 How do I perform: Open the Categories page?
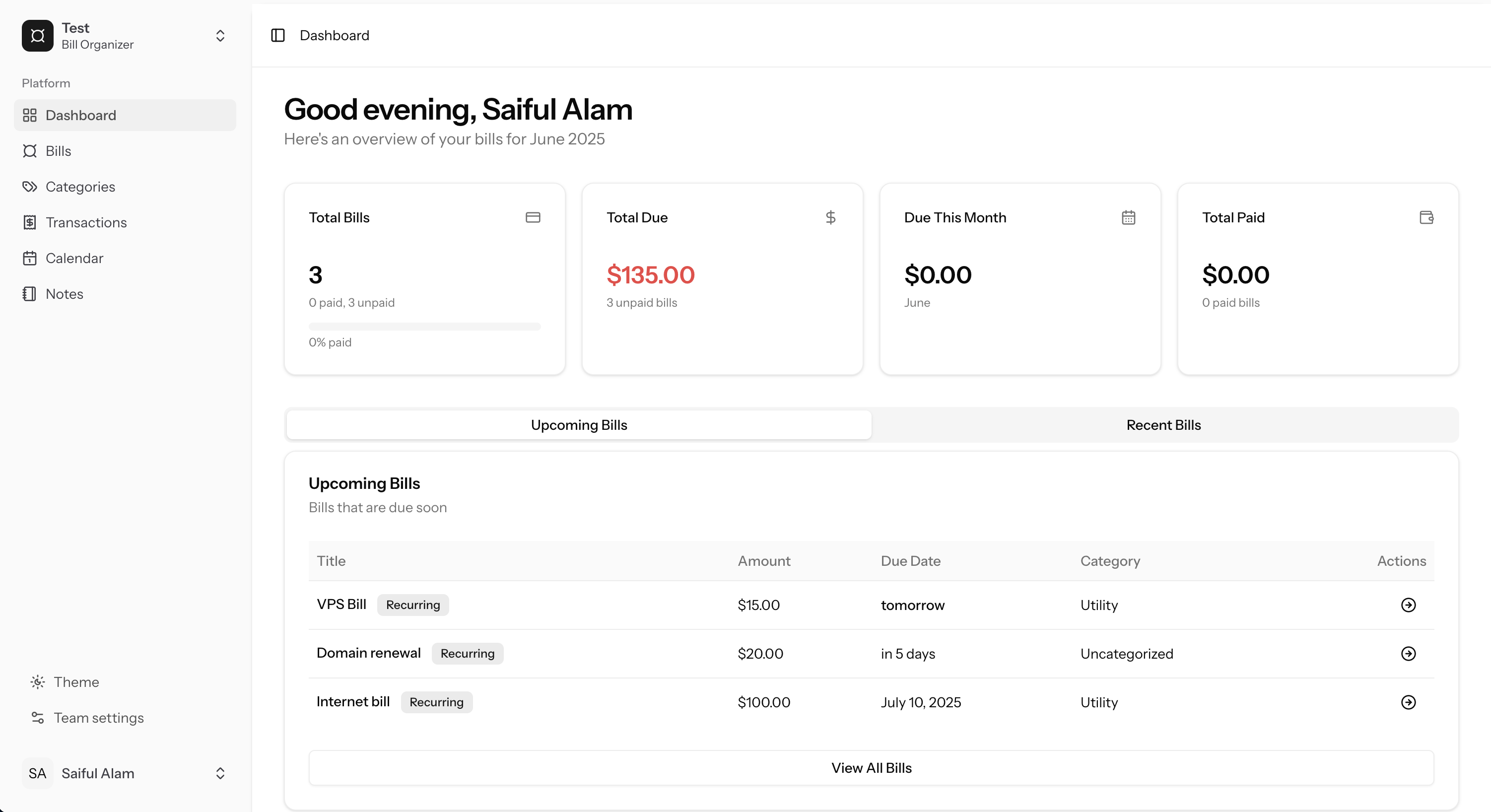click(x=125, y=187)
